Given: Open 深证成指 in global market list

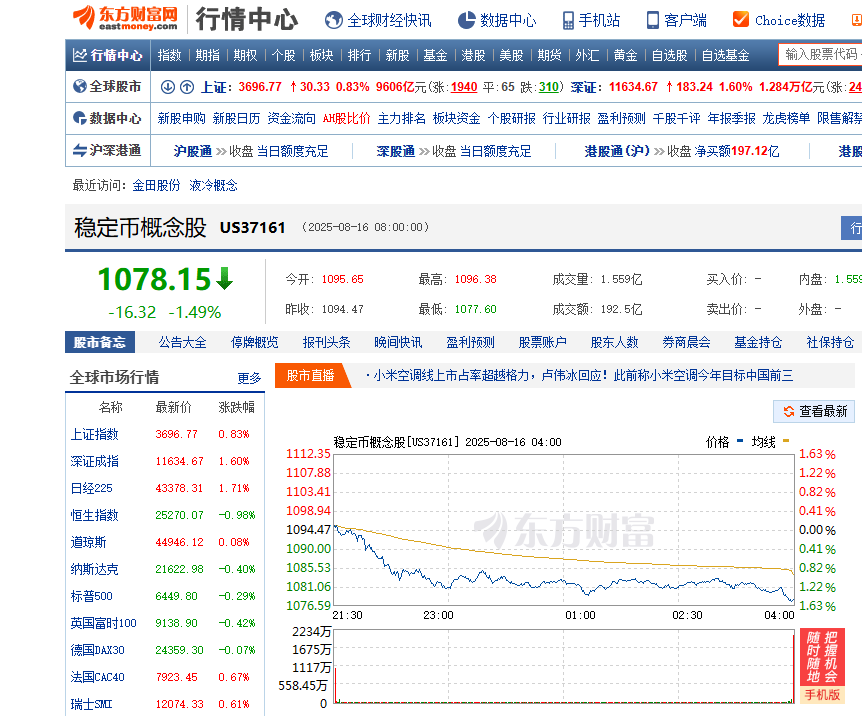Looking at the screenshot, I should click(95, 461).
